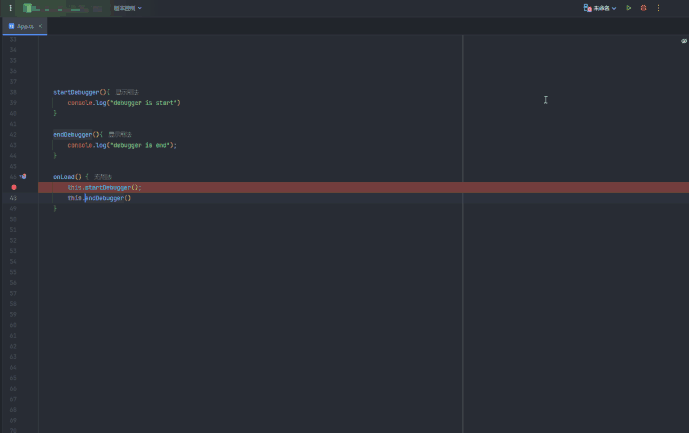
Task: Click the usages hint after endDebugger()
Action: click(120, 134)
